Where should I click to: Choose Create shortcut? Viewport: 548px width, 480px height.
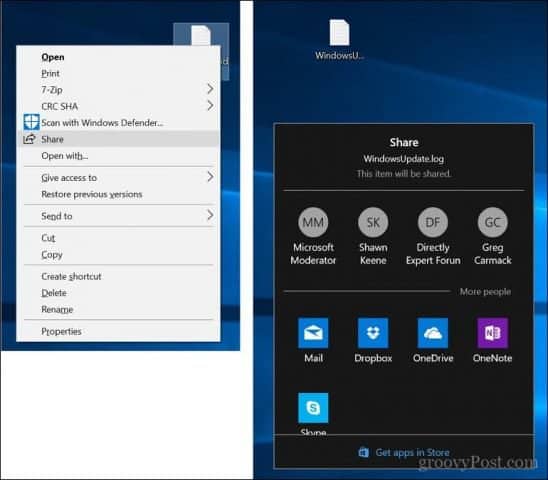pos(118,276)
